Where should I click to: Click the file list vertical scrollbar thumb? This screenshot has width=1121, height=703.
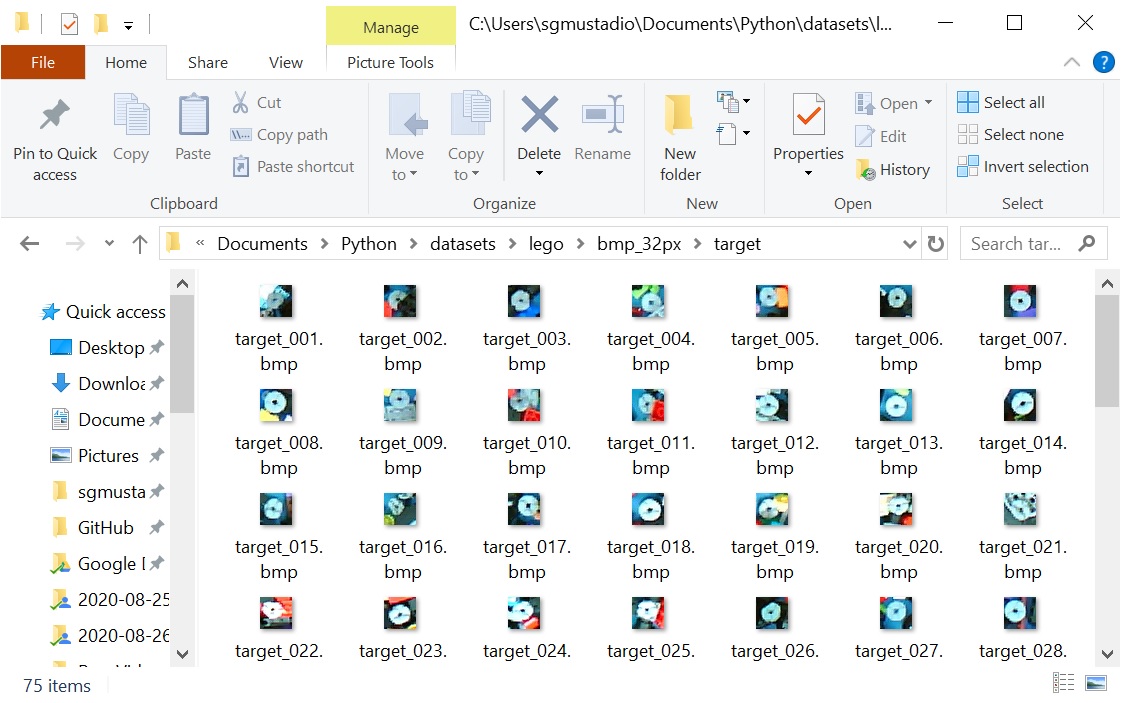click(1106, 351)
